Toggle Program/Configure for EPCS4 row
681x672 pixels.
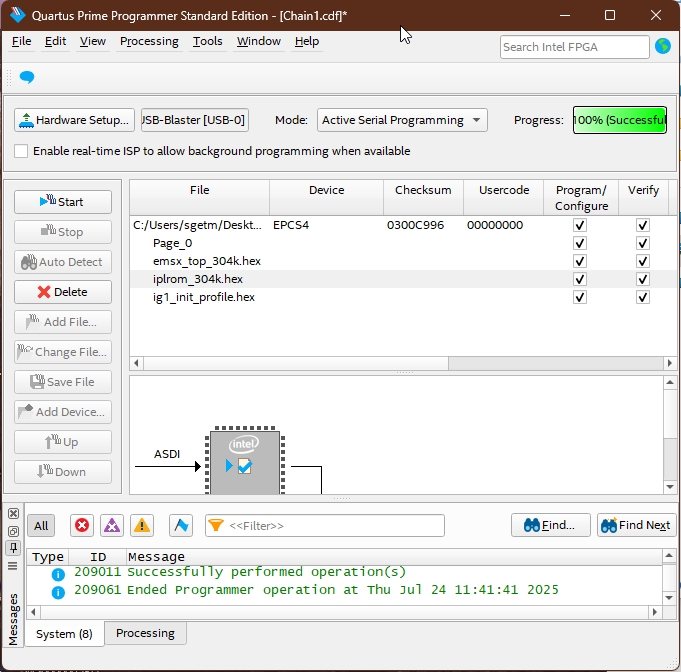[580, 225]
